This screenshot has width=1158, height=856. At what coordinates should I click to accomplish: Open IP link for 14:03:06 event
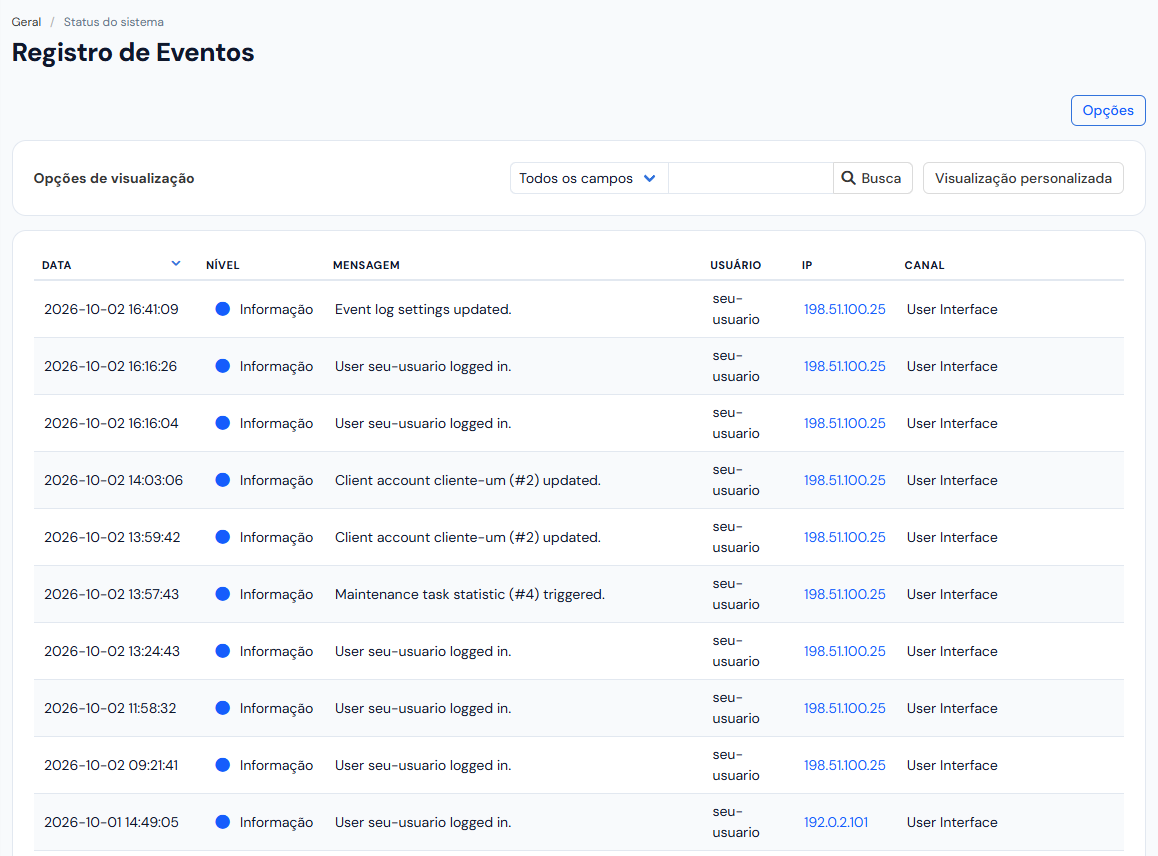(844, 480)
